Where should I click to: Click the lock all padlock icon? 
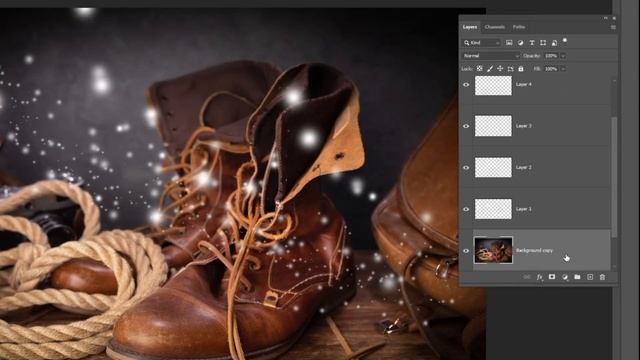click(x=521, y=69)
